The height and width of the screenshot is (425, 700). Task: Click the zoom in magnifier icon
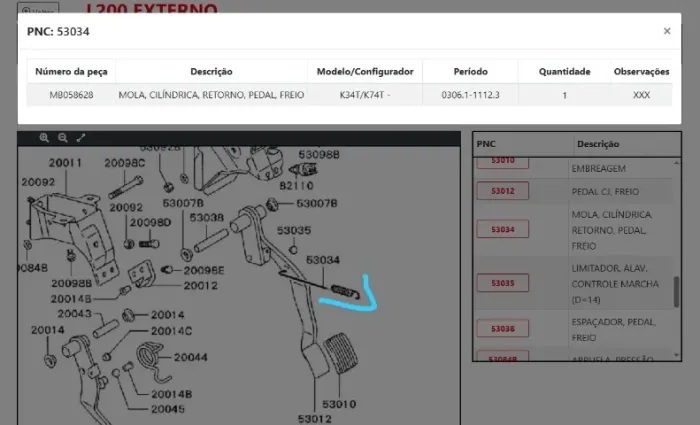(x=45, y=138)
